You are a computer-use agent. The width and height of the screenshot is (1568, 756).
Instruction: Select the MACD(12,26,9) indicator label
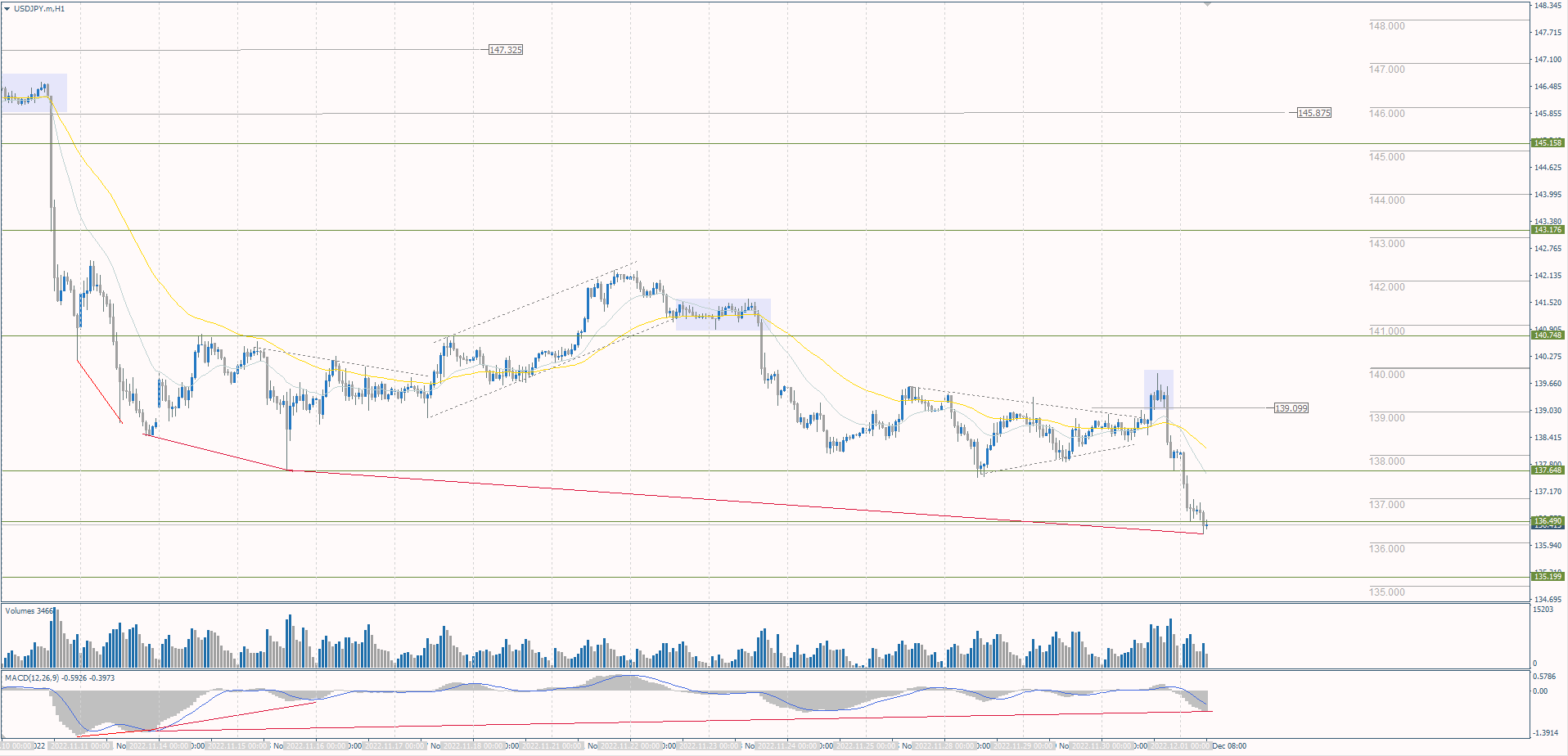(x=60, y=678)
